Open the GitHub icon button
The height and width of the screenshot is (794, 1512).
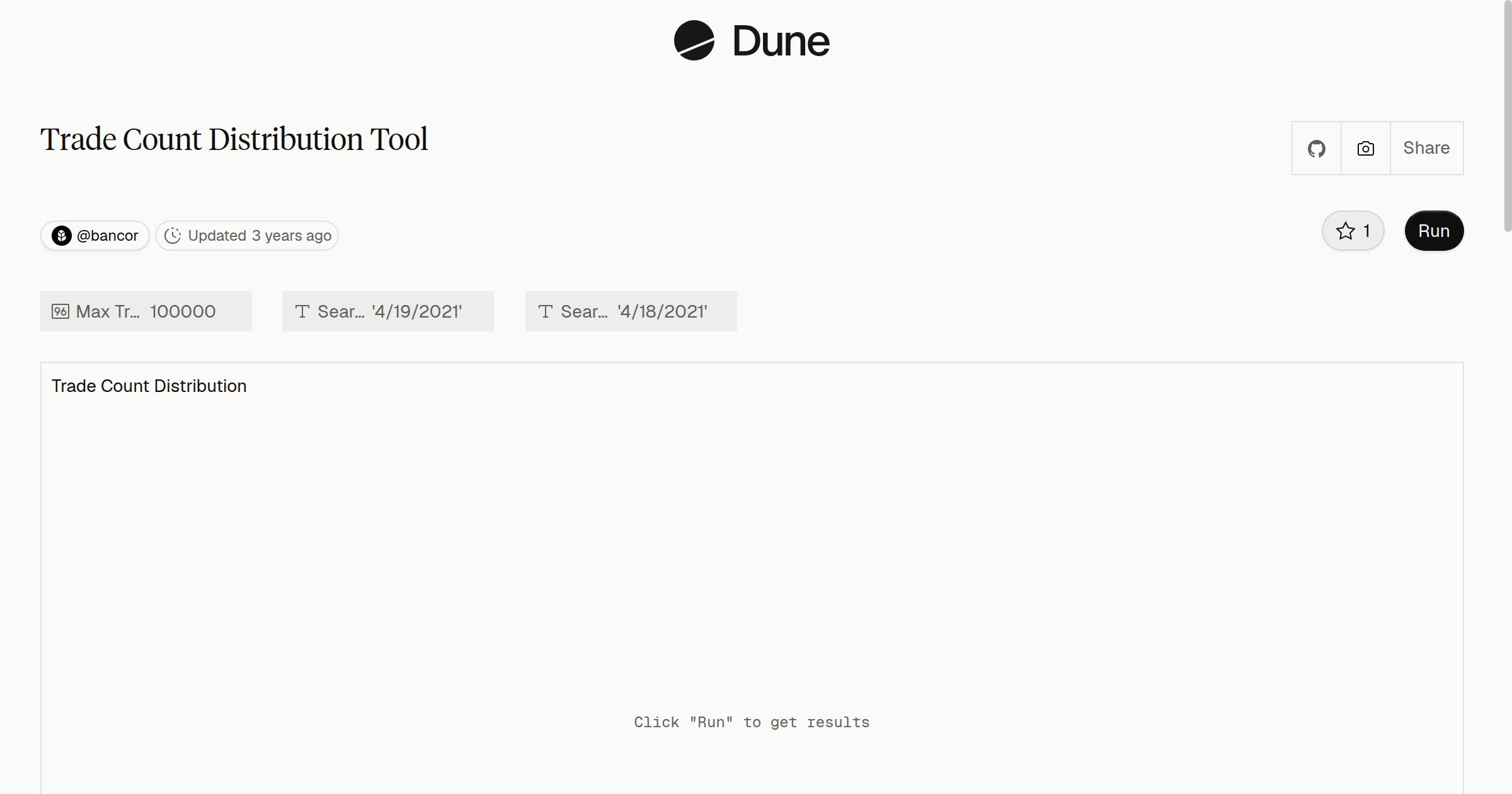[1316, 148]
